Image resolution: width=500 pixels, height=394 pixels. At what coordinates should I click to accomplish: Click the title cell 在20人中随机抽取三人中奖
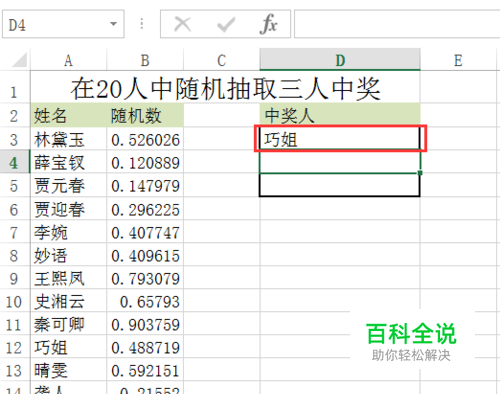[x=225, y=88]
